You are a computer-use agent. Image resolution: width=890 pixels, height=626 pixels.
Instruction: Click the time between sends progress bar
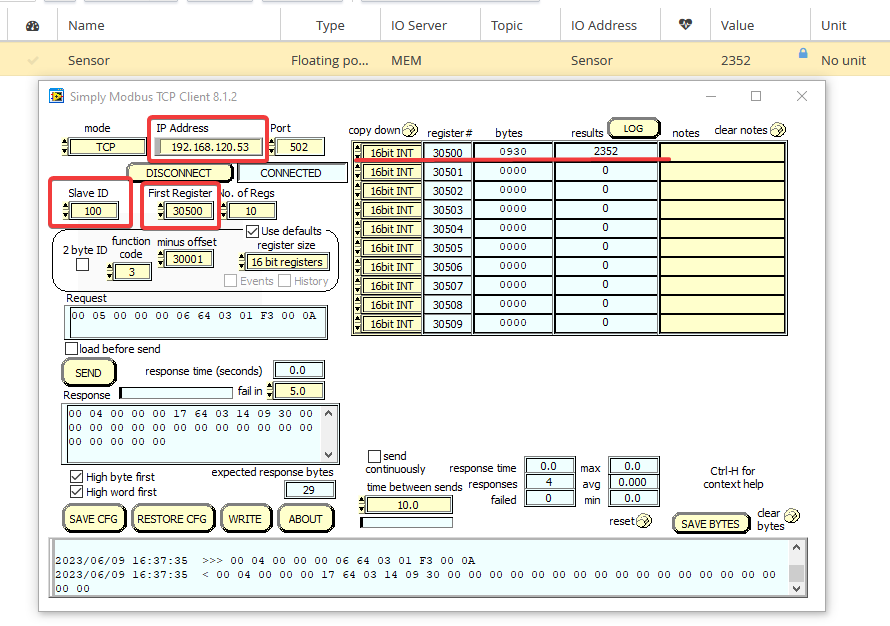point(406,522)
